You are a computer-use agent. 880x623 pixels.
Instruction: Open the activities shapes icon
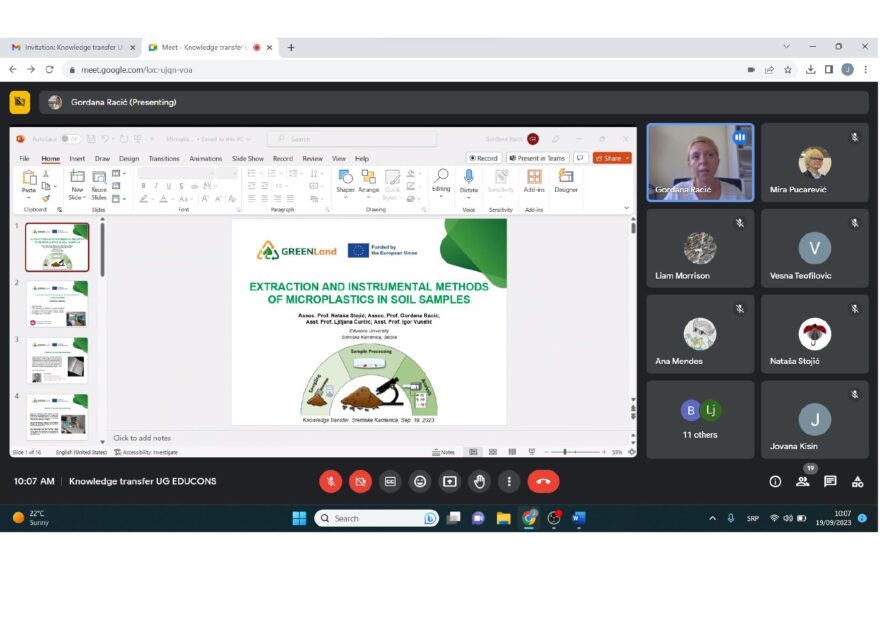(x=857, y=482)
